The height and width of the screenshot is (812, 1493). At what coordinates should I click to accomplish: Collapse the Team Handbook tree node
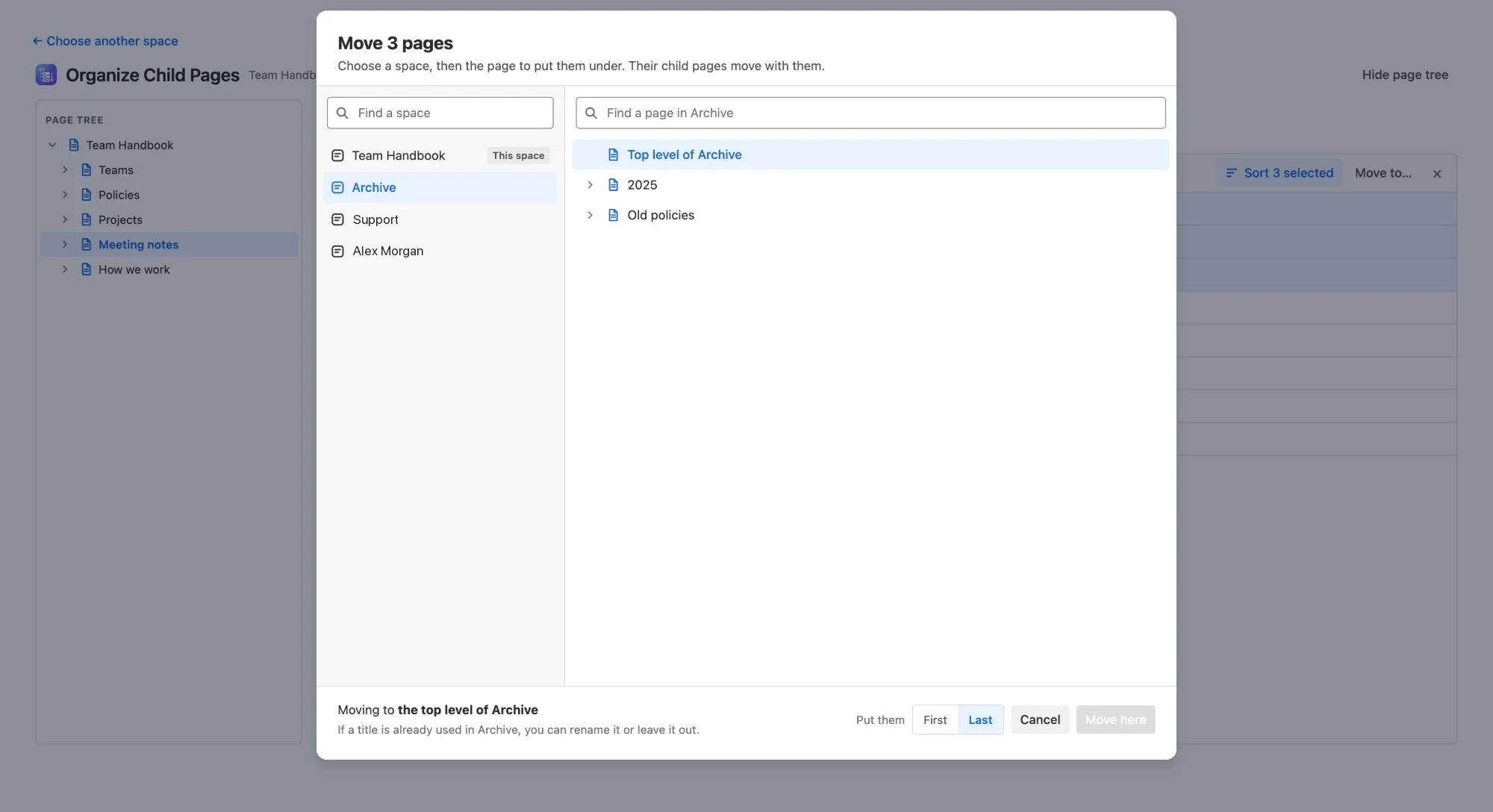(52, 145)
